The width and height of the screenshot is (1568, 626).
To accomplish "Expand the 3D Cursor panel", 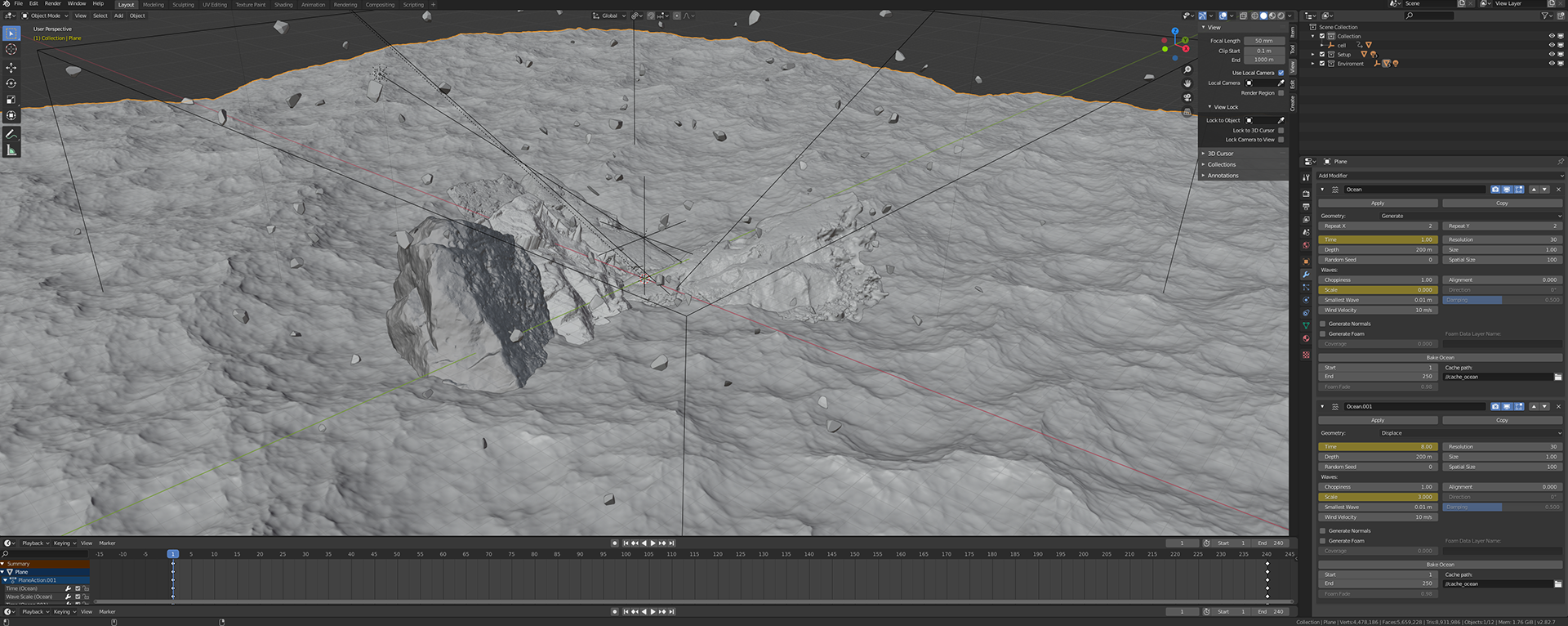I will coord(1220,154).
